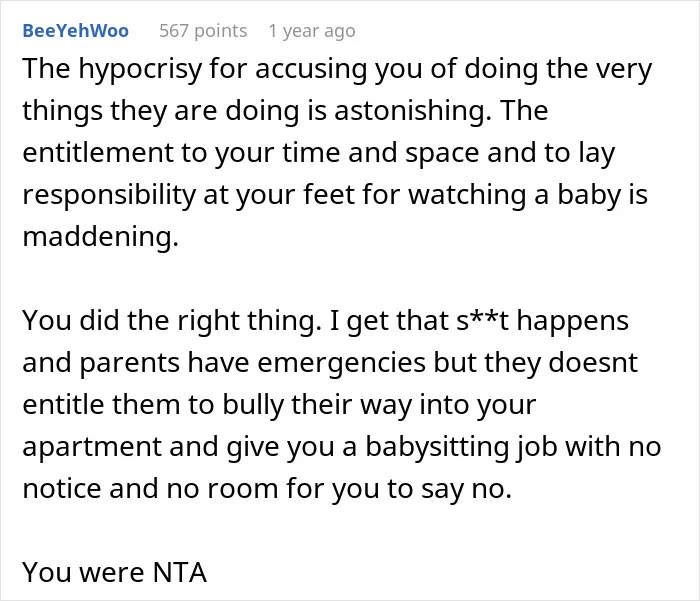Open the BeeYehWoo user profile link

[75, 31]
